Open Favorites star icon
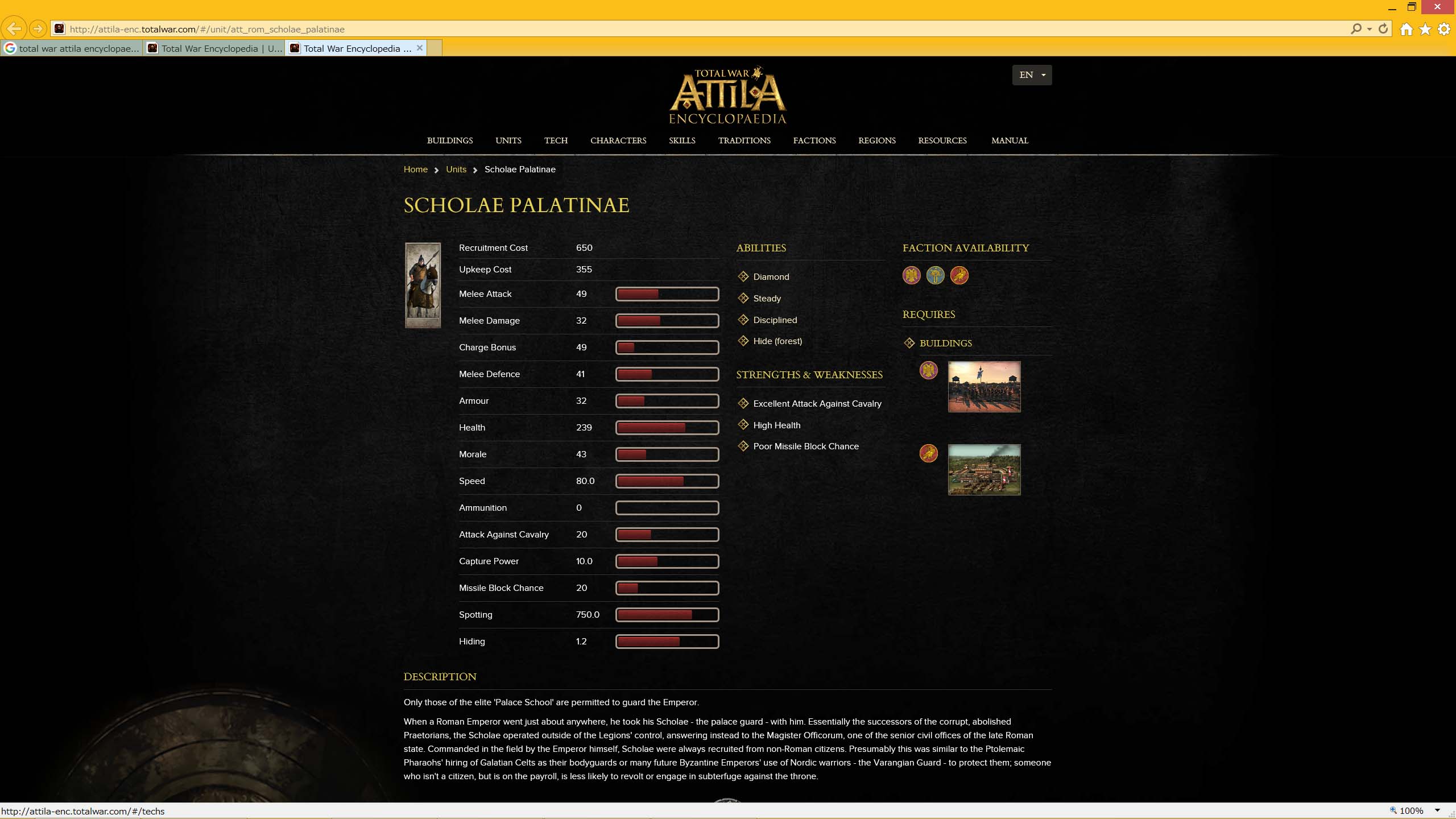 (x=1425, y=29)
